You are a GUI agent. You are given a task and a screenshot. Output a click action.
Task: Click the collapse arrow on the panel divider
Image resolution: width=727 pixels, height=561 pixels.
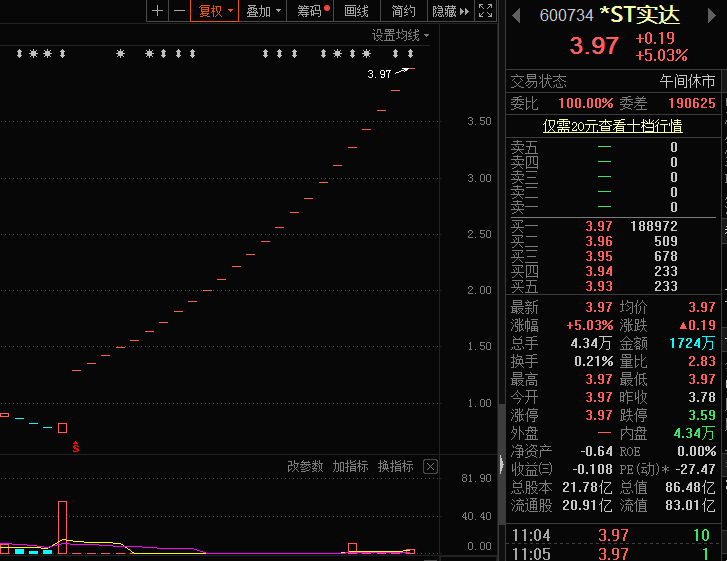502,463
